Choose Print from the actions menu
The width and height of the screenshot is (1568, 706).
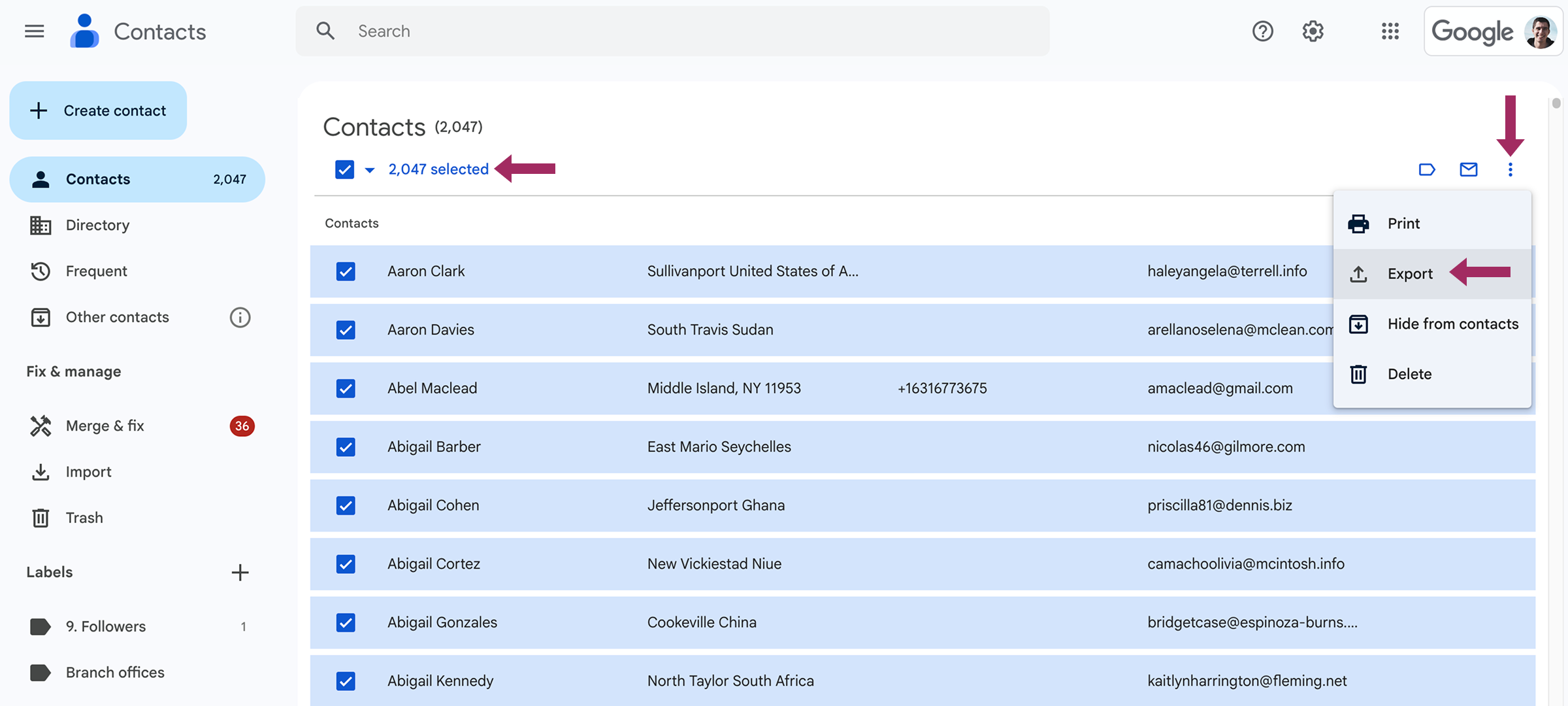(x=1403, y=223)
